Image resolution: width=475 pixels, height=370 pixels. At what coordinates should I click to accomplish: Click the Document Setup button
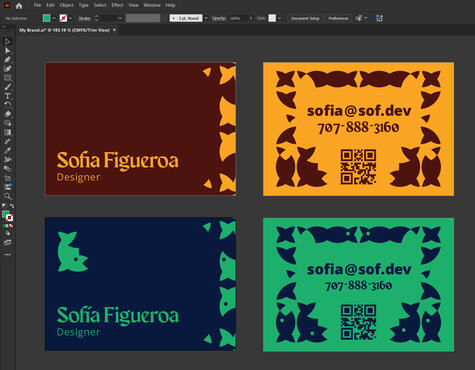(305, 18)
